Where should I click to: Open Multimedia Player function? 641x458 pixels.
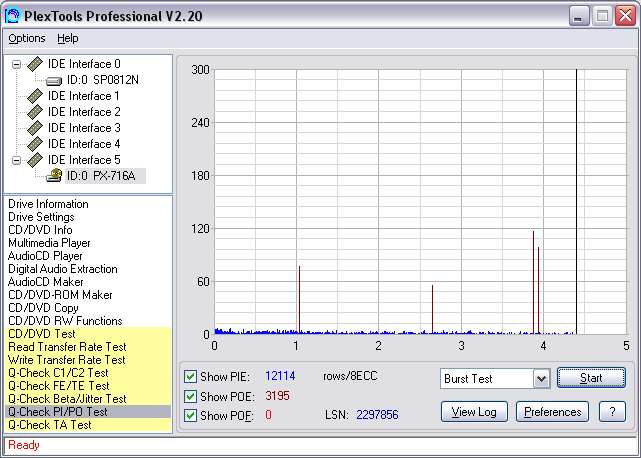click(49, 243)
